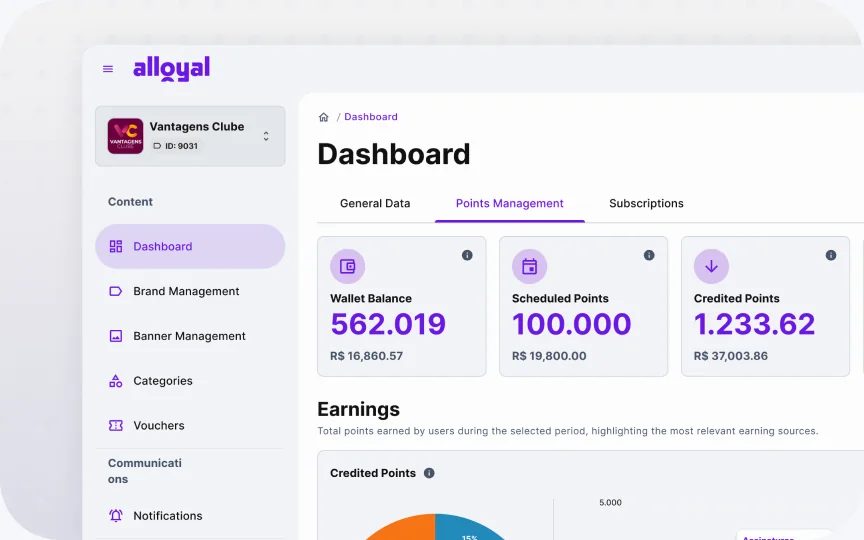Click the Dashboard breadcrumb link

click(x=371, y=117)
